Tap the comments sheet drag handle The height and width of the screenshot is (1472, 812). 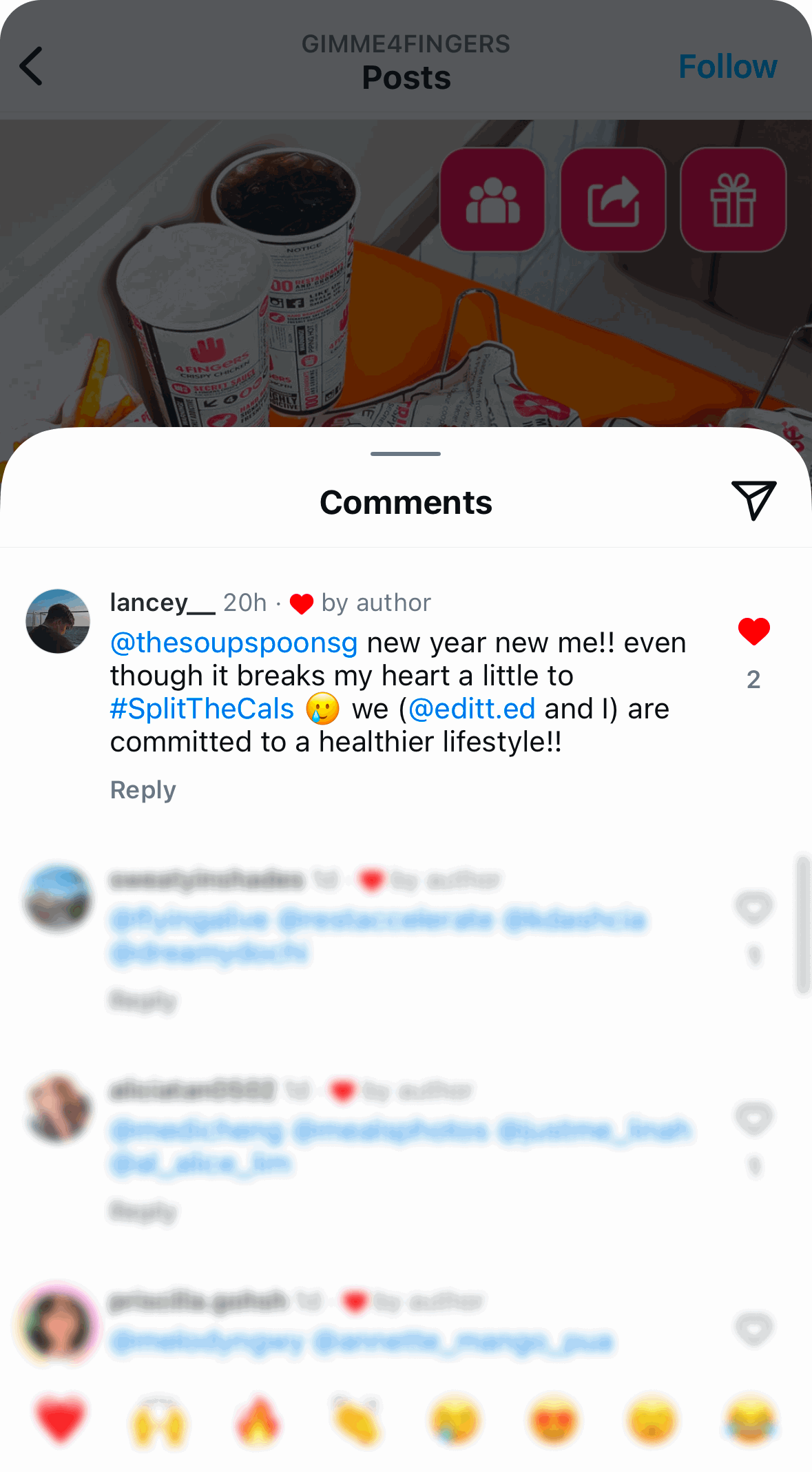(406, 454)
